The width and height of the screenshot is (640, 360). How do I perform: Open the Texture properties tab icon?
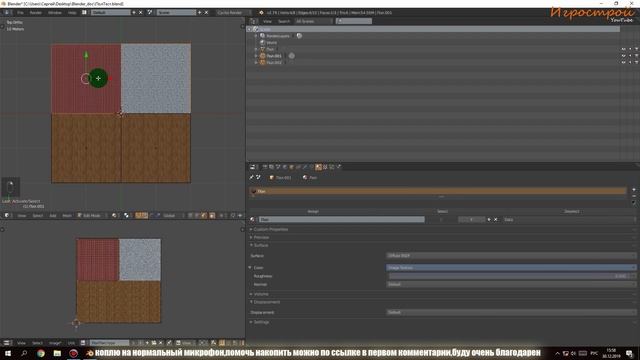pyautogui.click(x=325, y=167)
